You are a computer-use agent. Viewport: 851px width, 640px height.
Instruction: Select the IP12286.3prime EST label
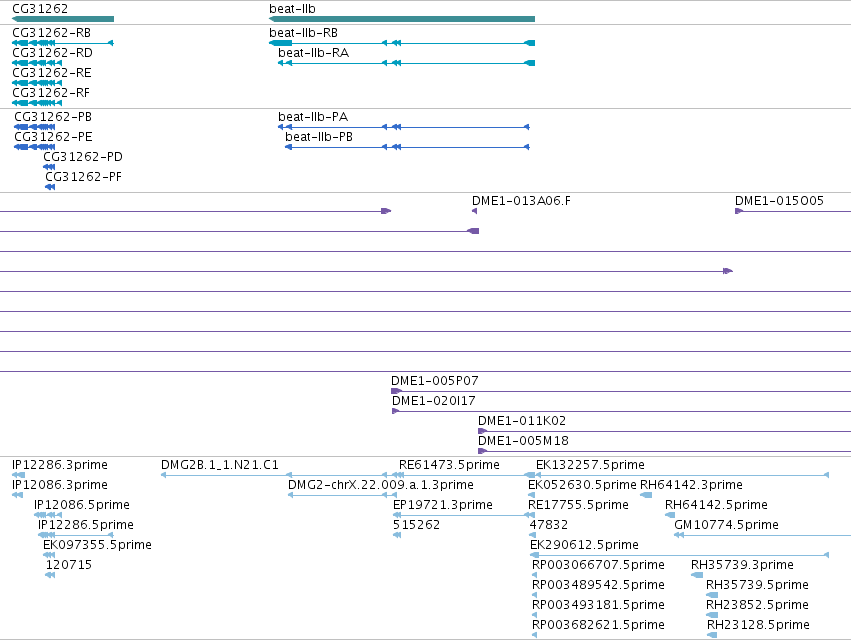tap(60, 465)
